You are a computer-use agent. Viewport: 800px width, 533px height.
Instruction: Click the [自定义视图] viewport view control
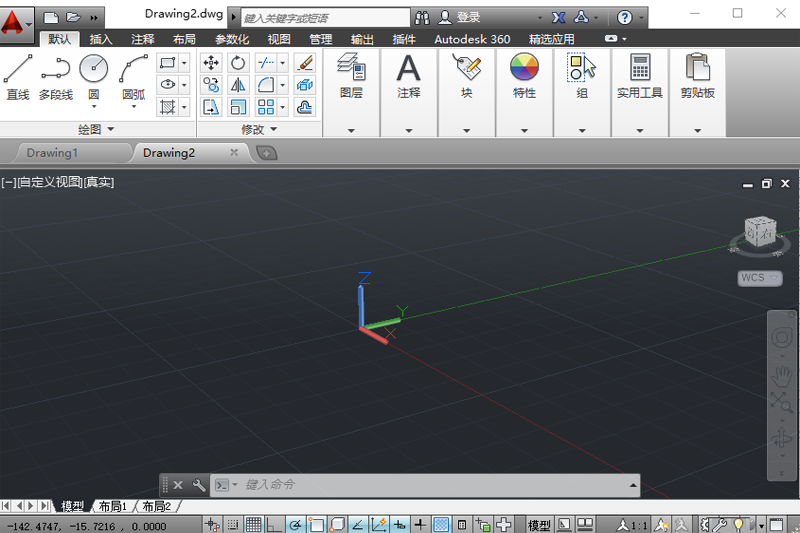(x=49, y=182)
